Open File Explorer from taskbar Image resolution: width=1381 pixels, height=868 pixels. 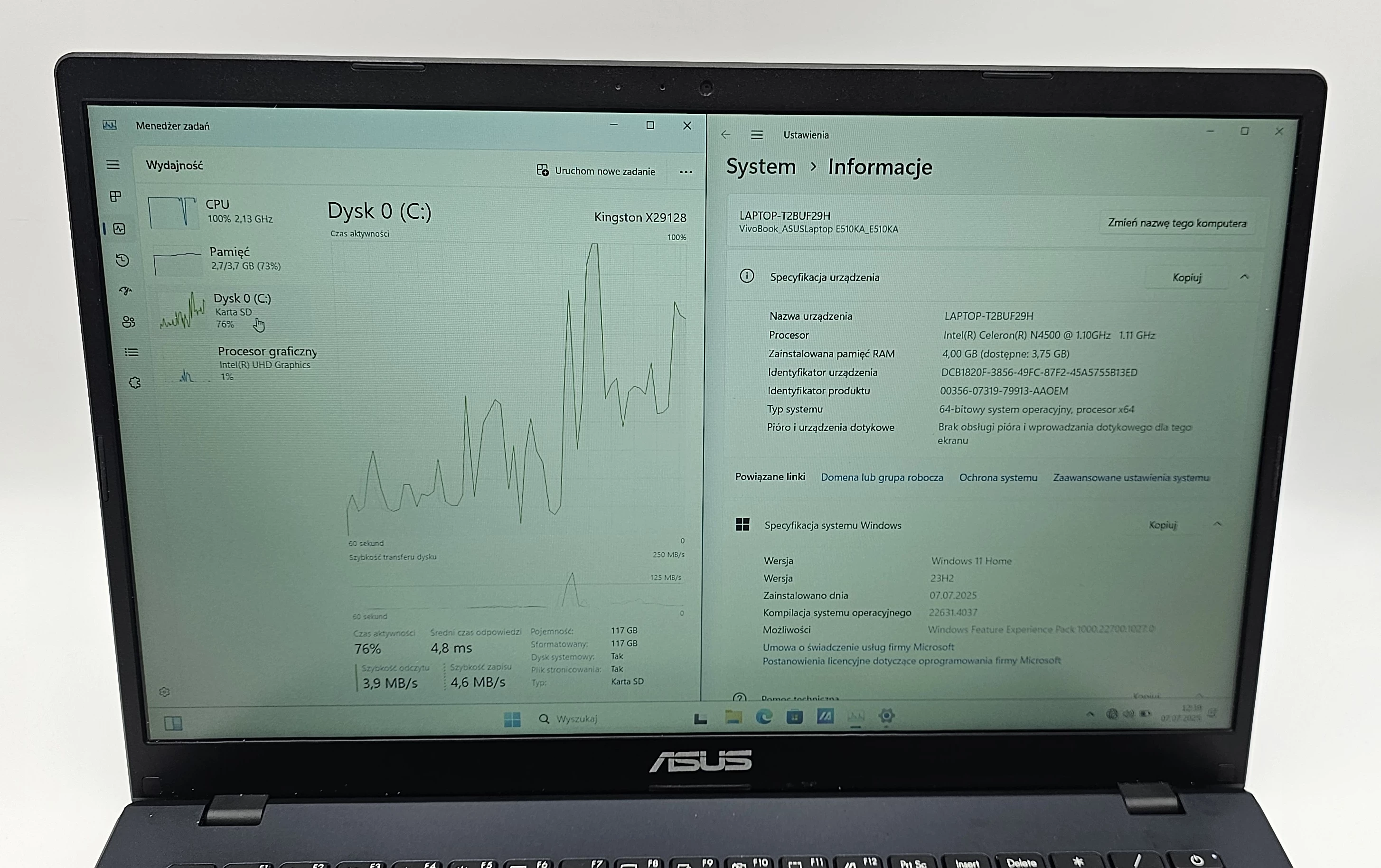point(733,717)
